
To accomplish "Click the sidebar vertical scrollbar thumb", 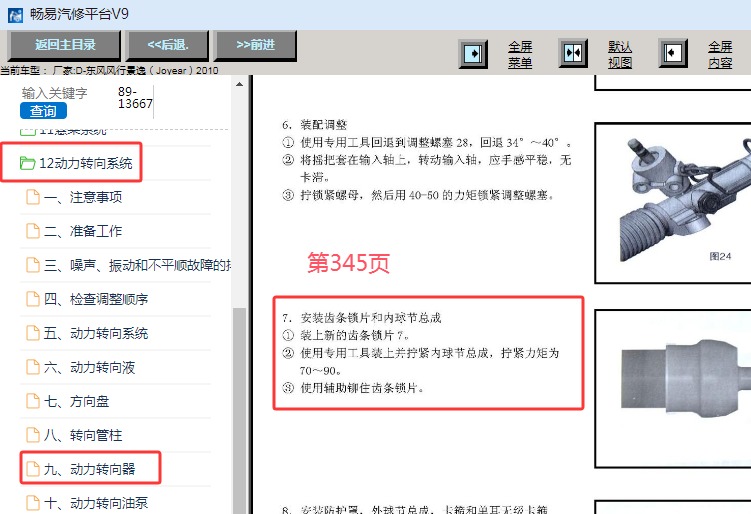I will tap(239, 410).
